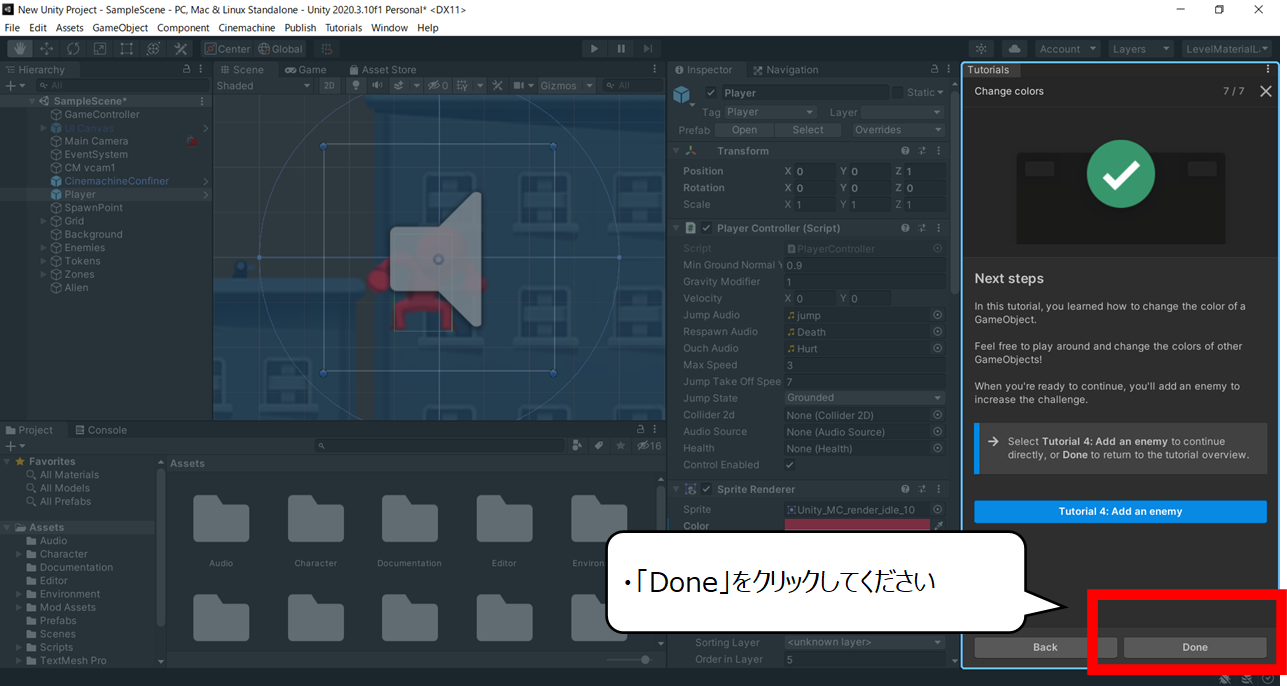Select the Hand tool in the toolbar

(19, 48)
